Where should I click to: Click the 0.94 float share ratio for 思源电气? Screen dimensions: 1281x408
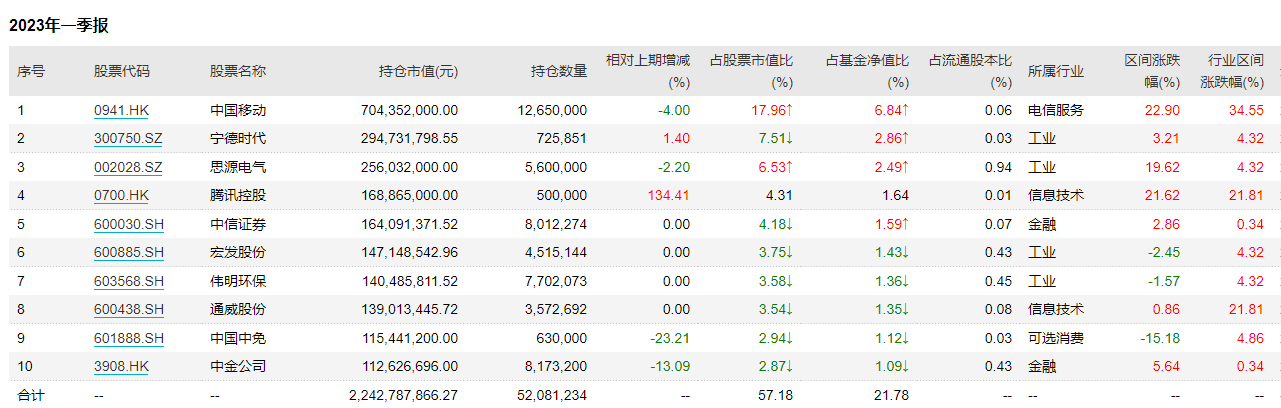point(998,167)
